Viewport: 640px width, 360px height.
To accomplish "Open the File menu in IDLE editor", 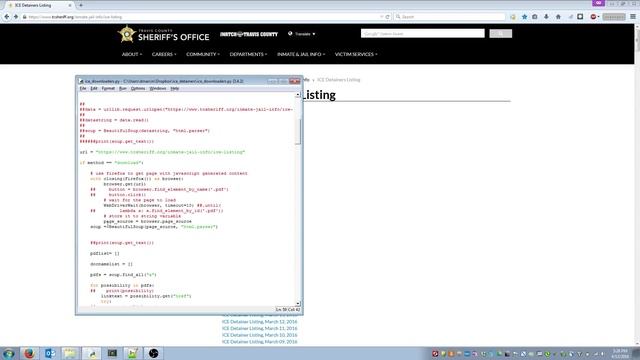I will (x=83, y=89).
